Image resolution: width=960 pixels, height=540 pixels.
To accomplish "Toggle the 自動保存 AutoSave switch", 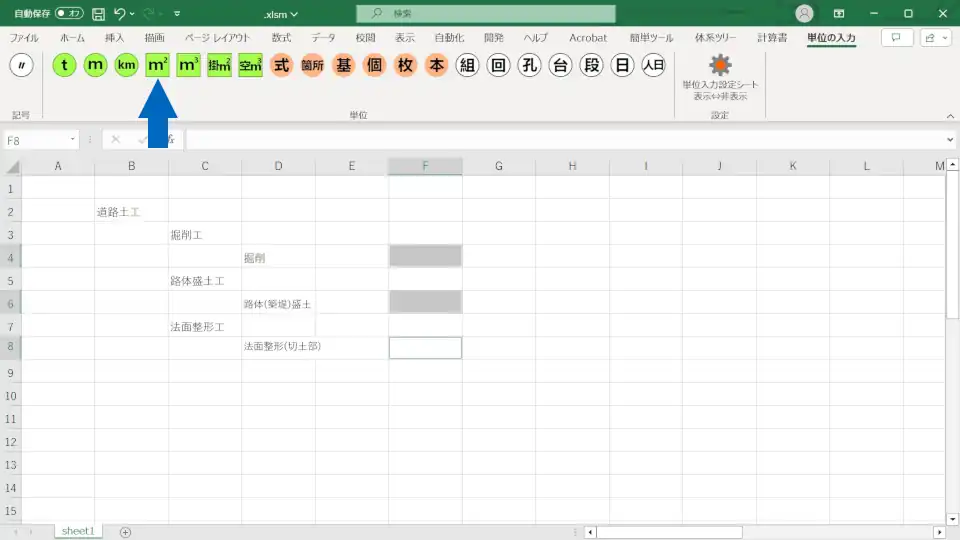I will 69,14.
